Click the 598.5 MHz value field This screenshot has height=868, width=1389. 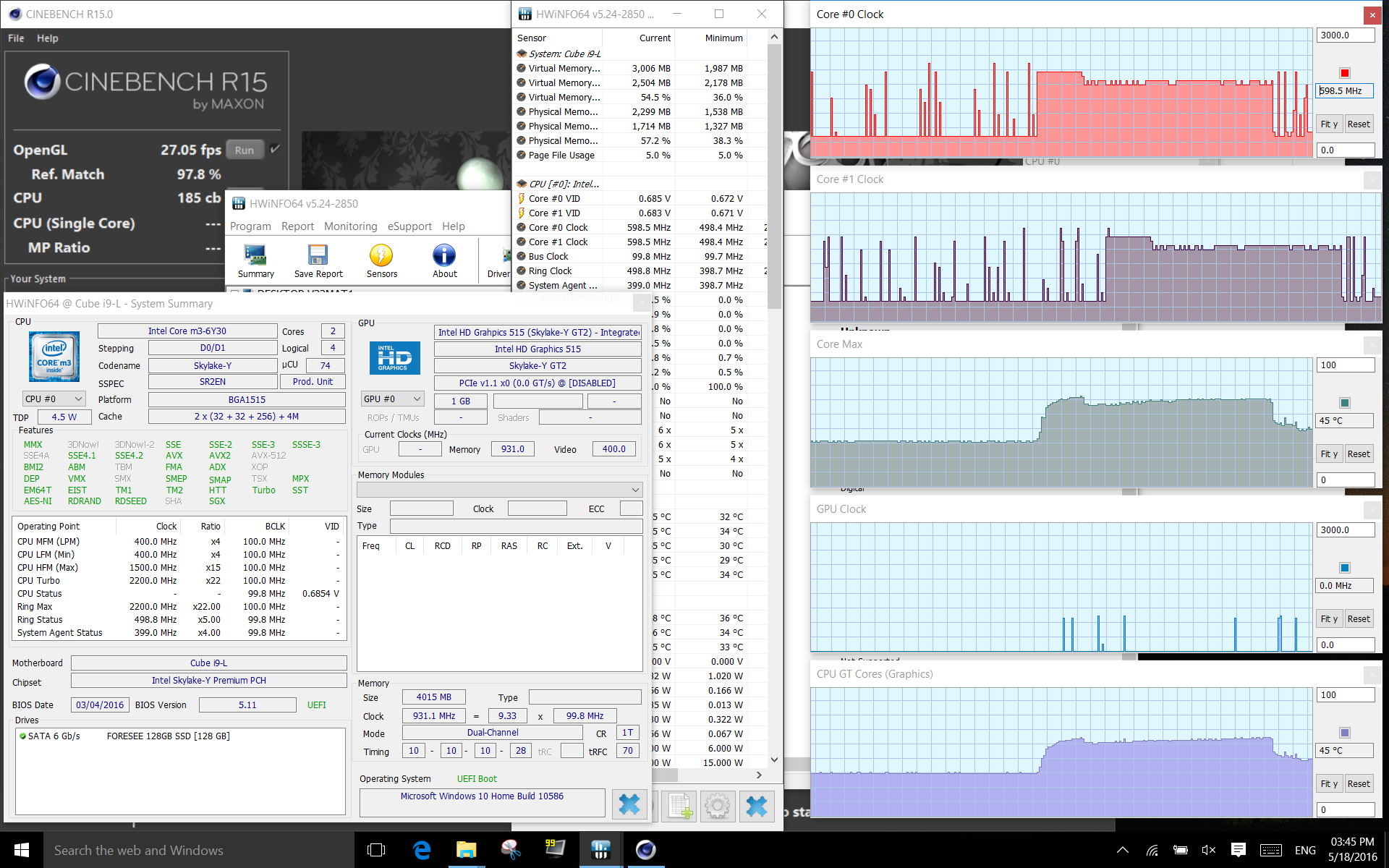click(x=1345, y=91)
